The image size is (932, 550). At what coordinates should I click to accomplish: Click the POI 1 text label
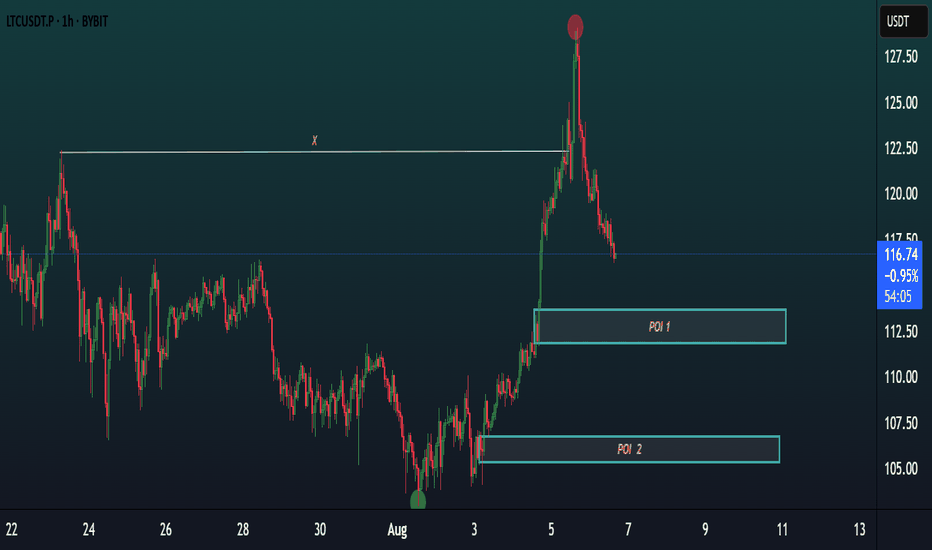[x=660, y=326]
